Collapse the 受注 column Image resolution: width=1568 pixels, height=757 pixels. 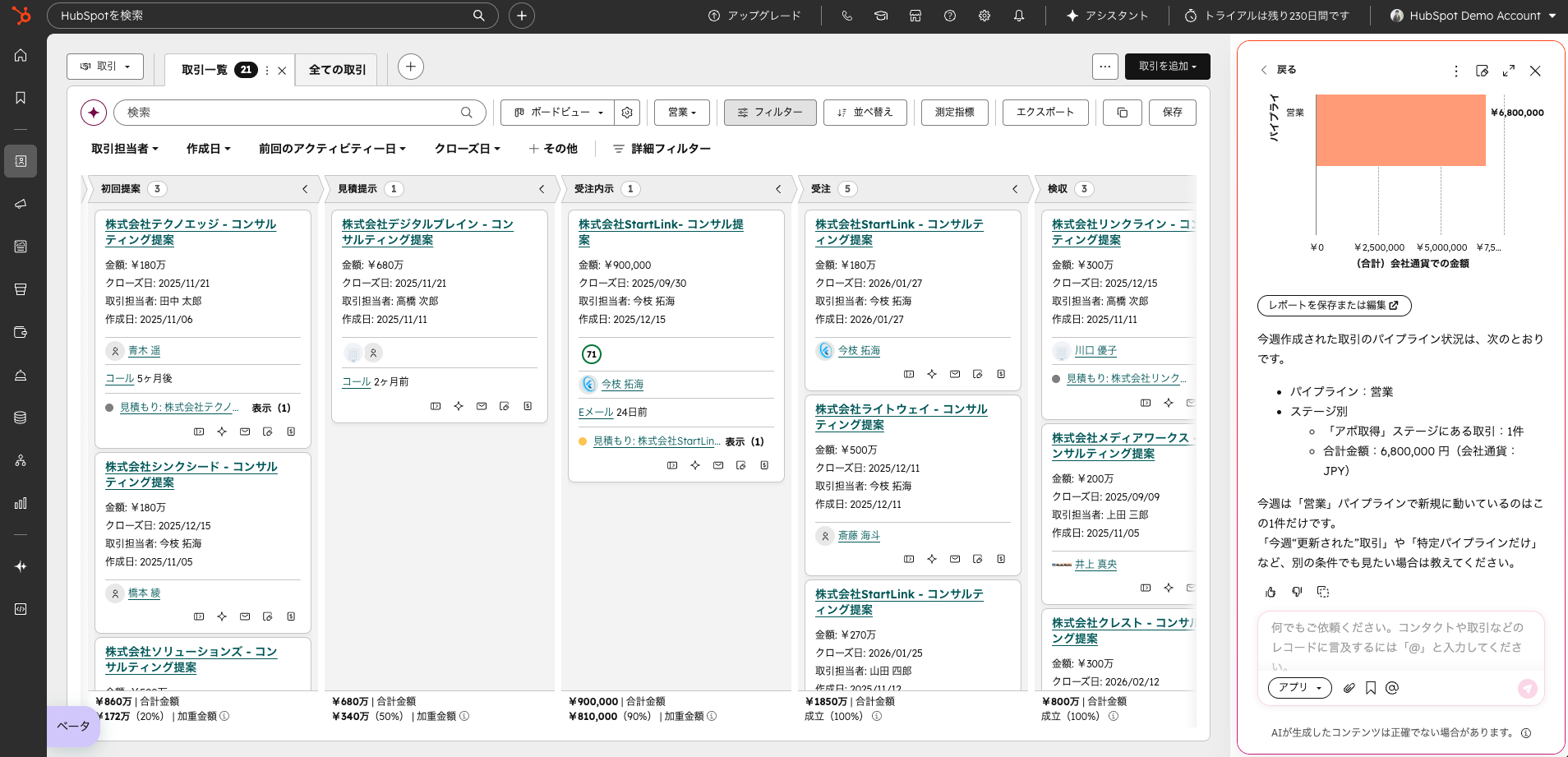click(1015, 189)
